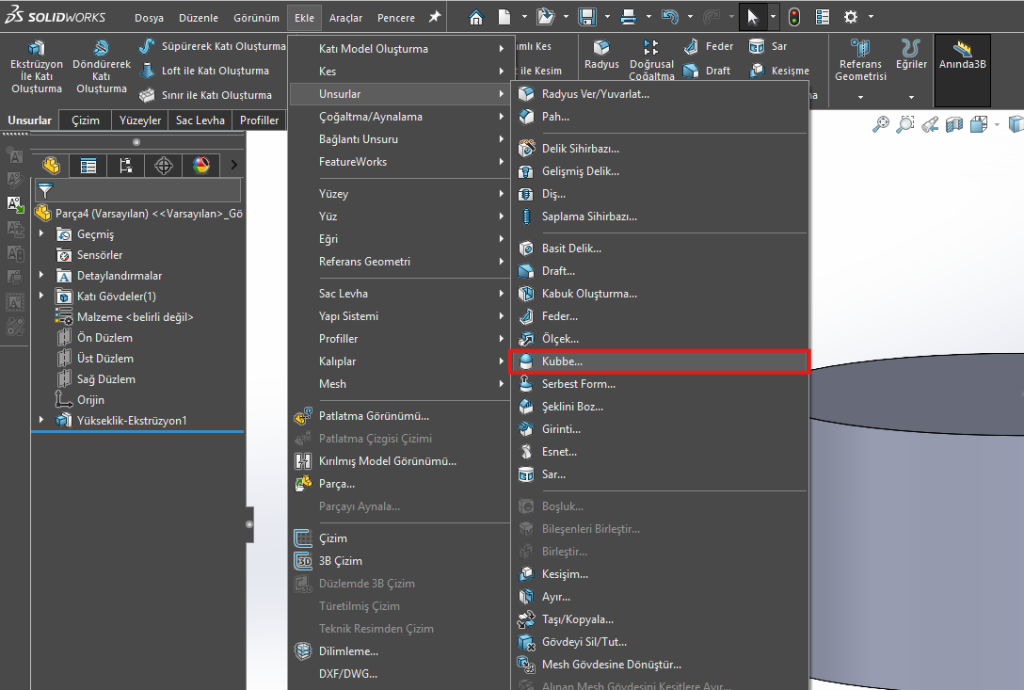Select Kubbe from the Unsurlar submenu
The height and width of the screenshot is (690, 1024).
point(562,361)
